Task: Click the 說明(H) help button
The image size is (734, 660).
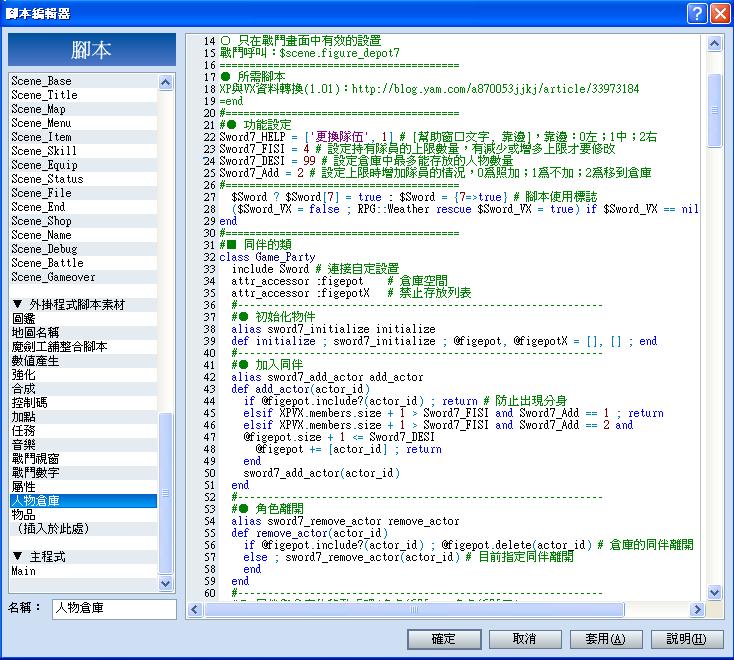Action: tap(687, 639)
